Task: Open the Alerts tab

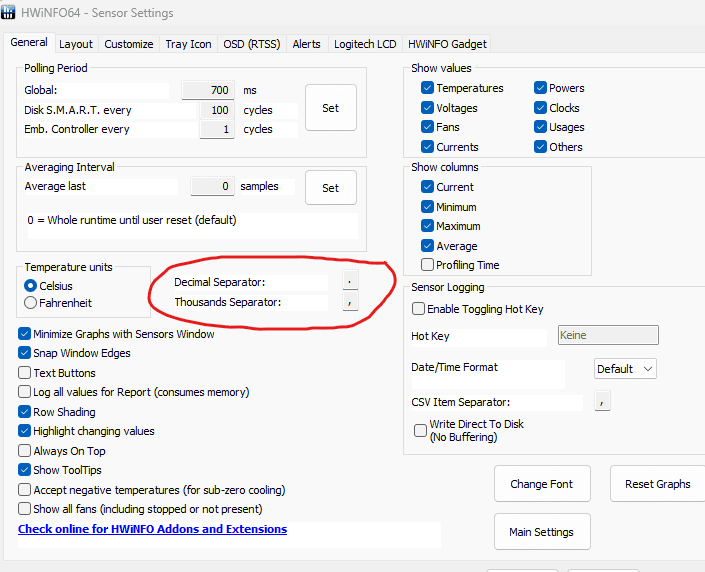Action: tap(306, 44)
